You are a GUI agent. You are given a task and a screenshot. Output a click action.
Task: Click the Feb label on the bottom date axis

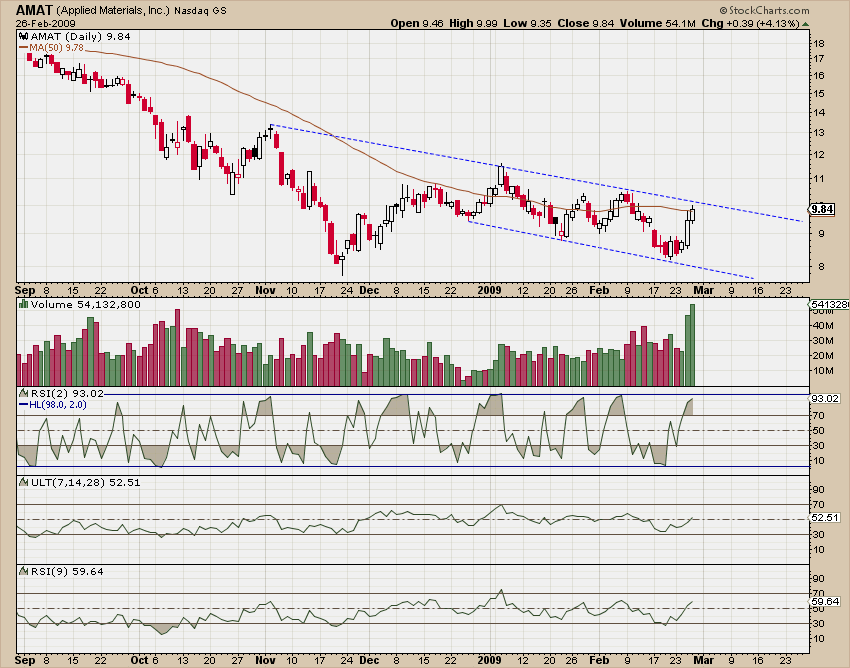[x=599, y=660]
